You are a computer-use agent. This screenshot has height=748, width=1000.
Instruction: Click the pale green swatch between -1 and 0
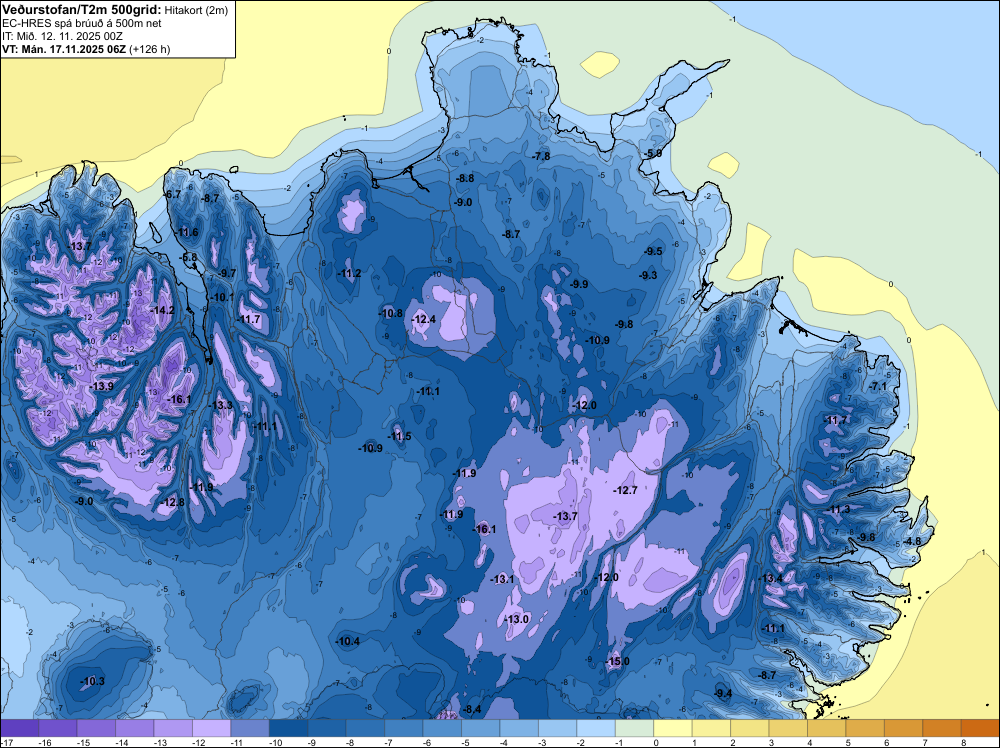pos(635,728)
